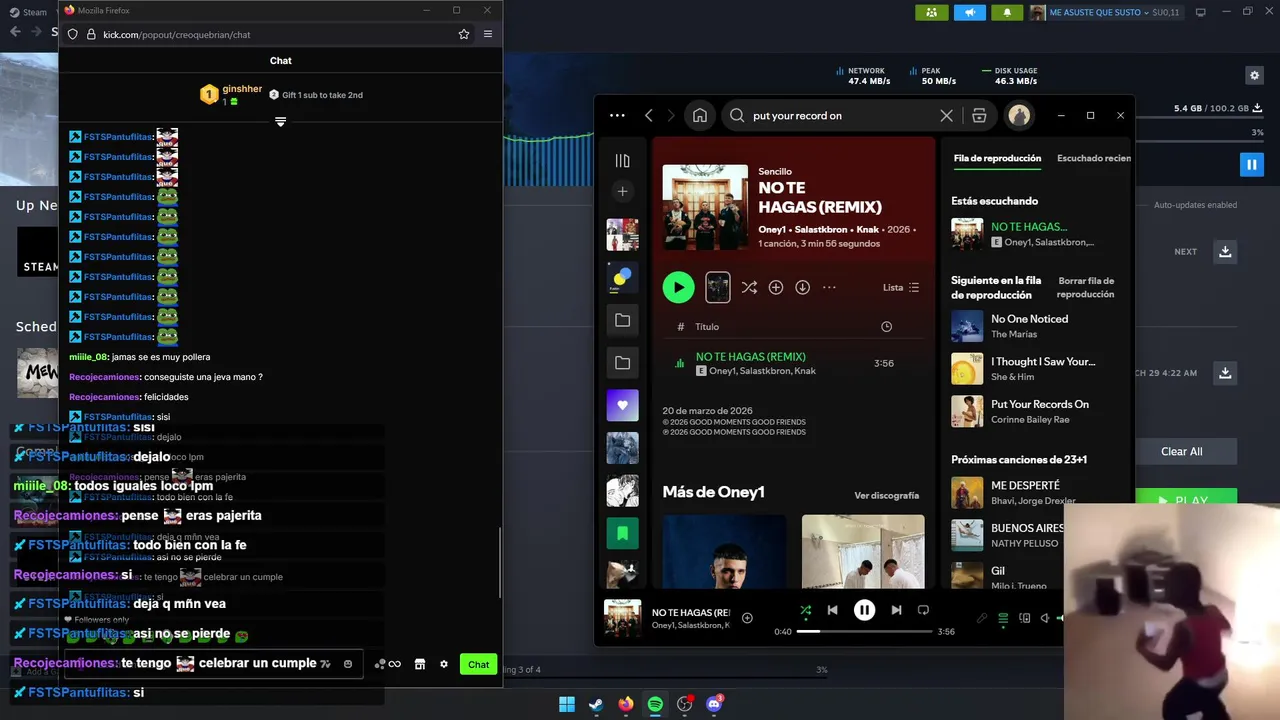Click the Spotify song progress bar

click(x=864, y=631)
